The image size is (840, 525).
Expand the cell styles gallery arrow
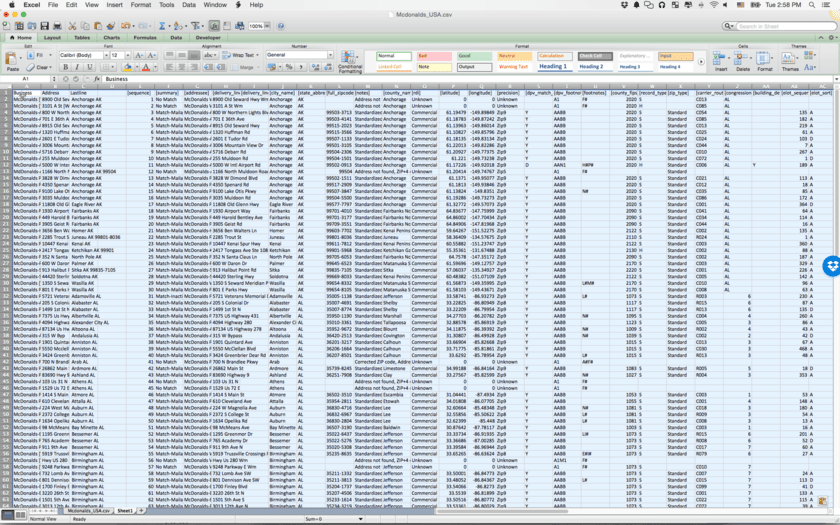point(701,62)
